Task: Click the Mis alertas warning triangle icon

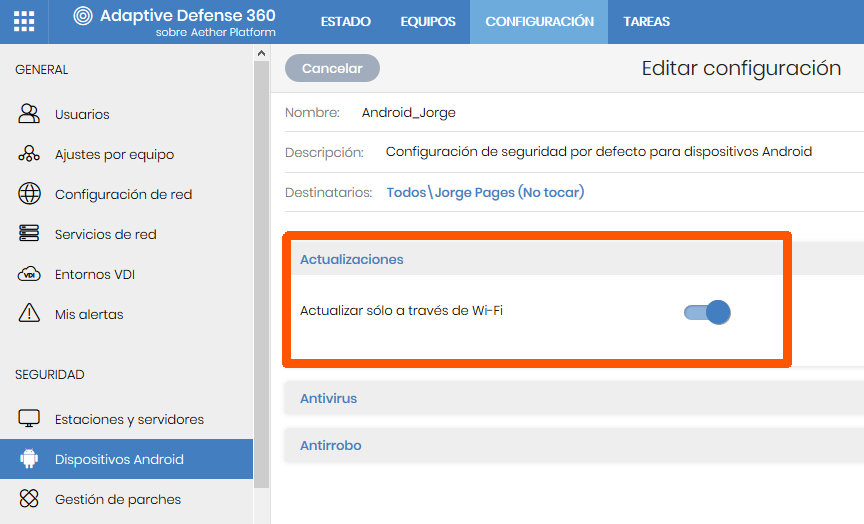Action: point(29,313)
